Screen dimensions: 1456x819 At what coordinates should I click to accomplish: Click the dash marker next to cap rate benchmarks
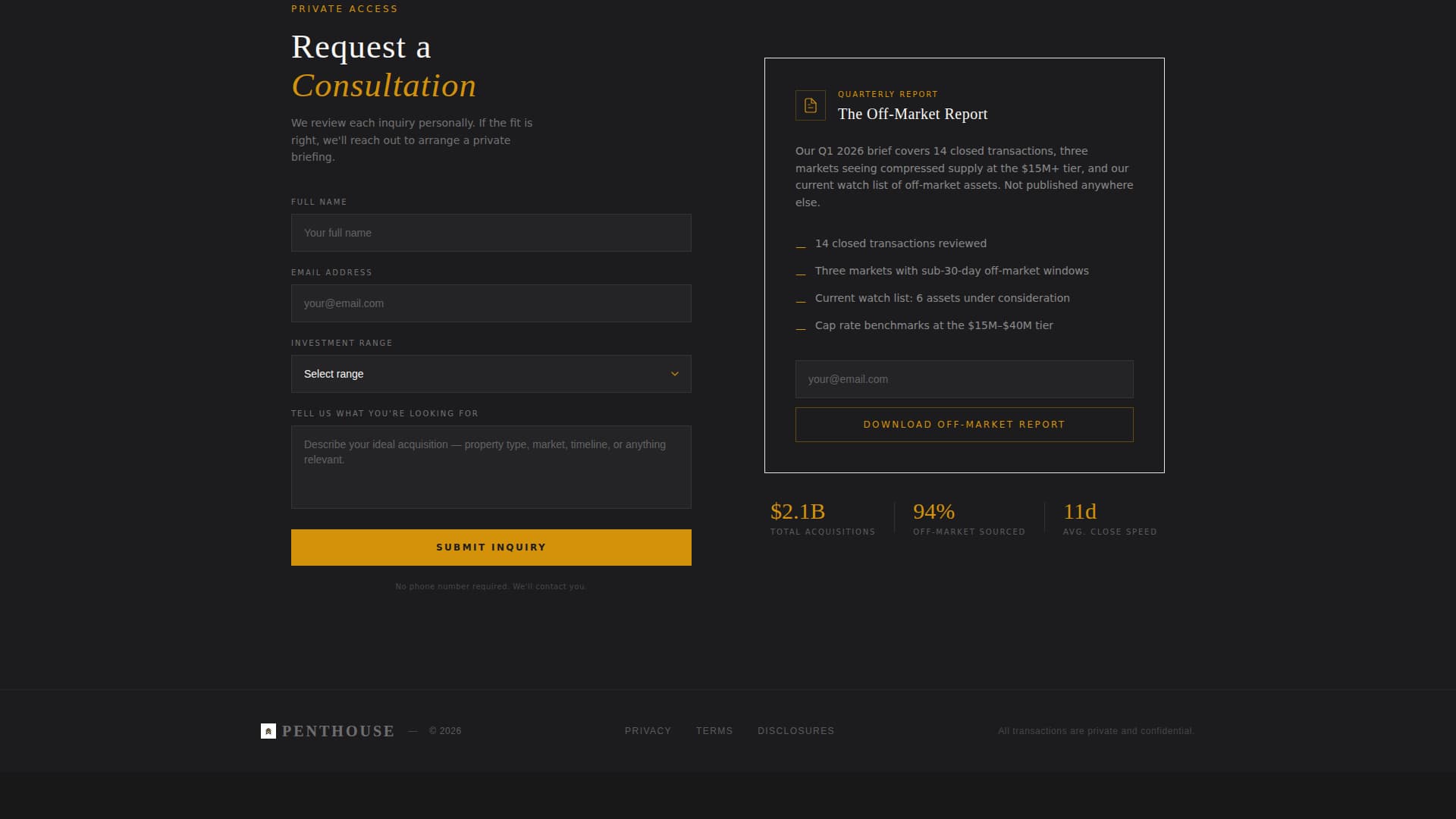click(801, 326)
